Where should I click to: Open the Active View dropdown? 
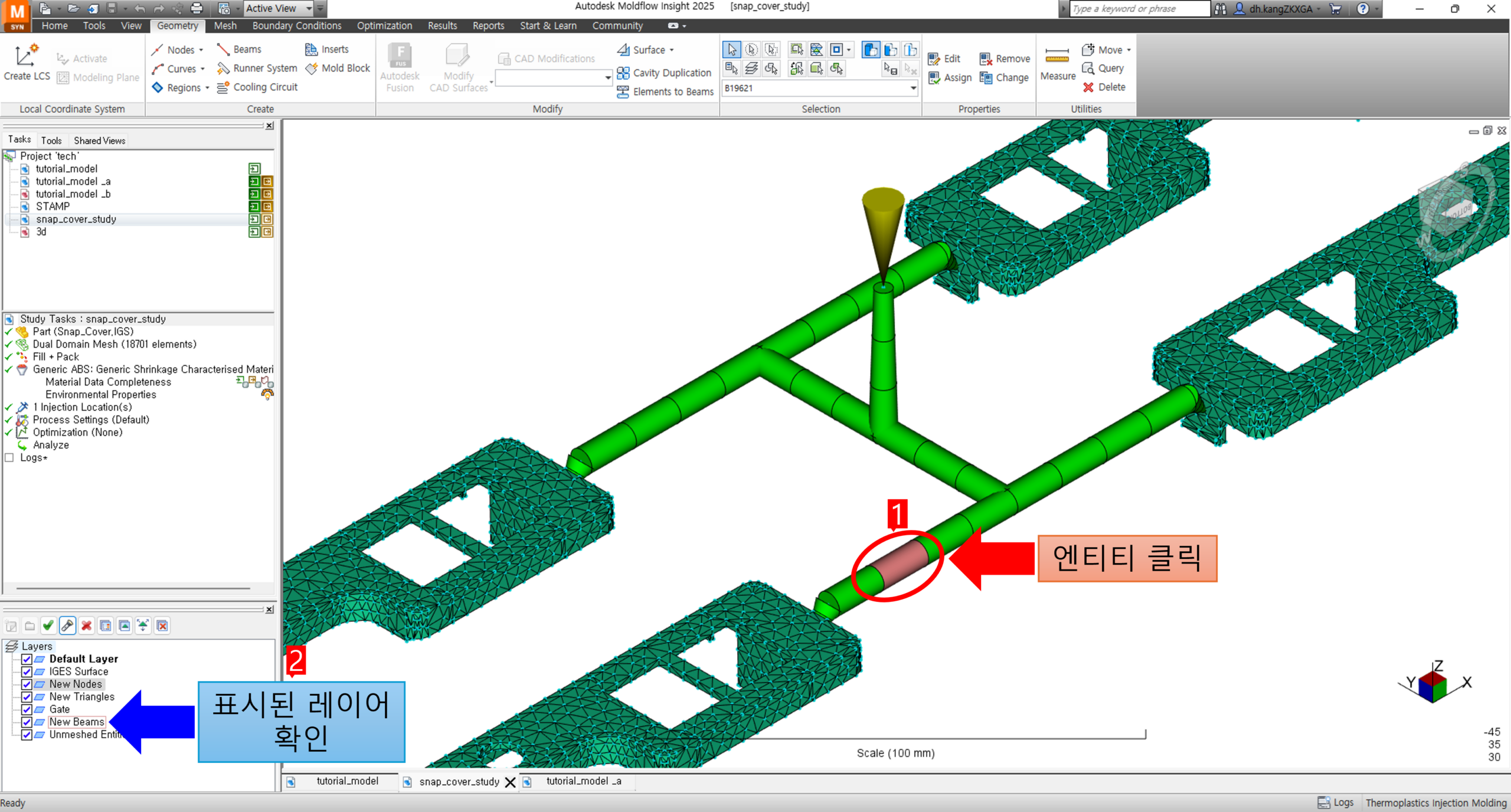coord(308,8)
